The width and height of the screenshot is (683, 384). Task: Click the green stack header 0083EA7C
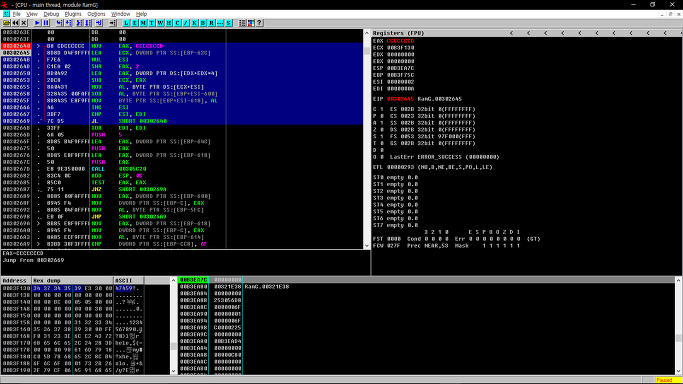click(193, 280)
